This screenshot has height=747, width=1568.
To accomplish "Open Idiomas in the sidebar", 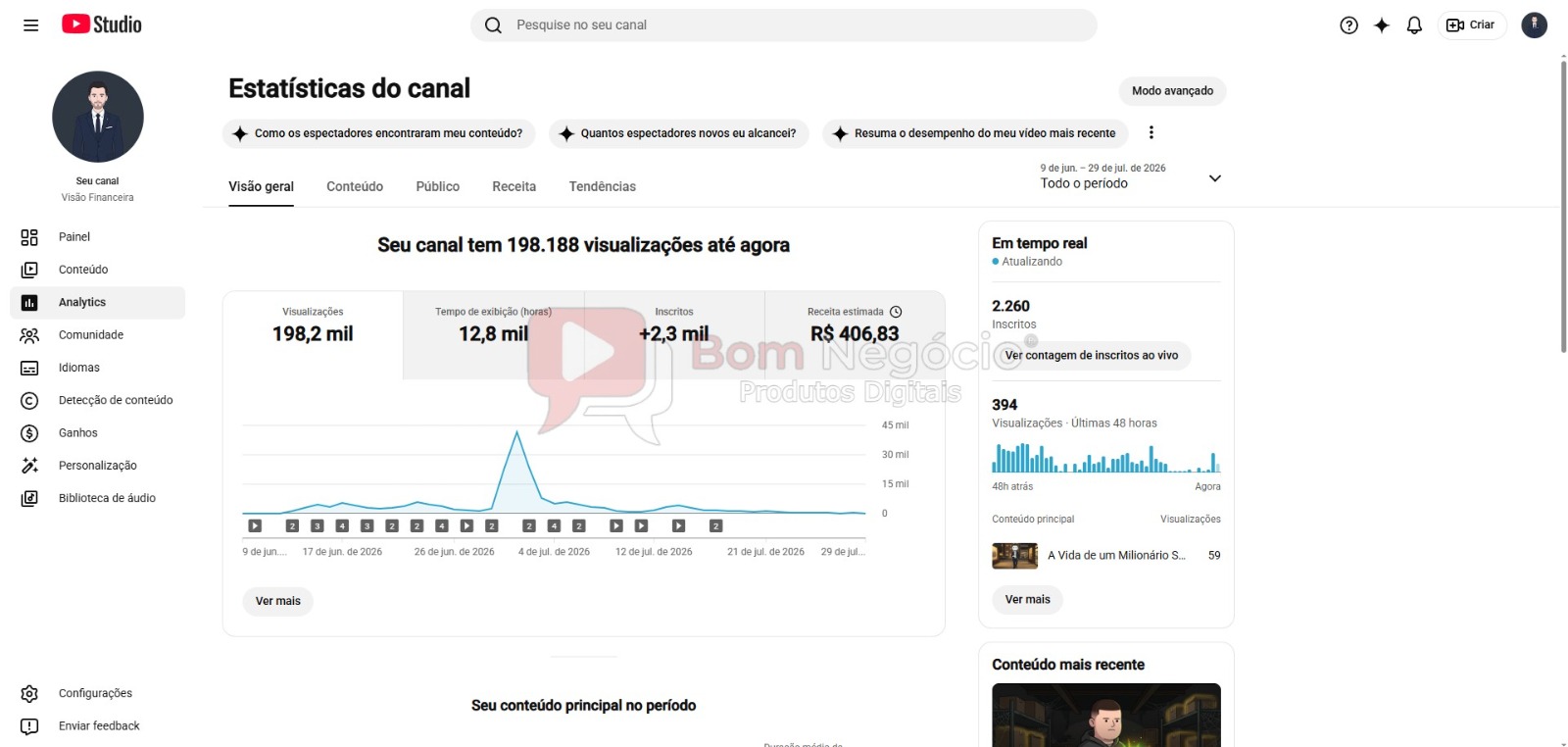I will [98, 368].
